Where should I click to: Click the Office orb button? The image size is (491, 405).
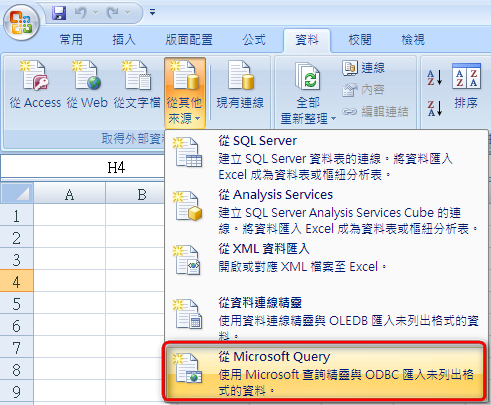(21, 23)
